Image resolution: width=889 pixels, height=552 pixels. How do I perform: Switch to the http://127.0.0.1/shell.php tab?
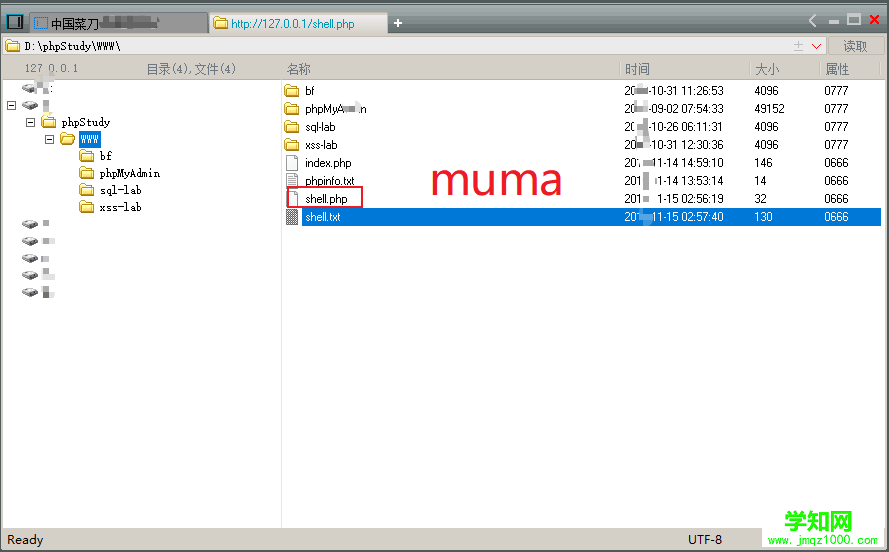click(298, 23)
